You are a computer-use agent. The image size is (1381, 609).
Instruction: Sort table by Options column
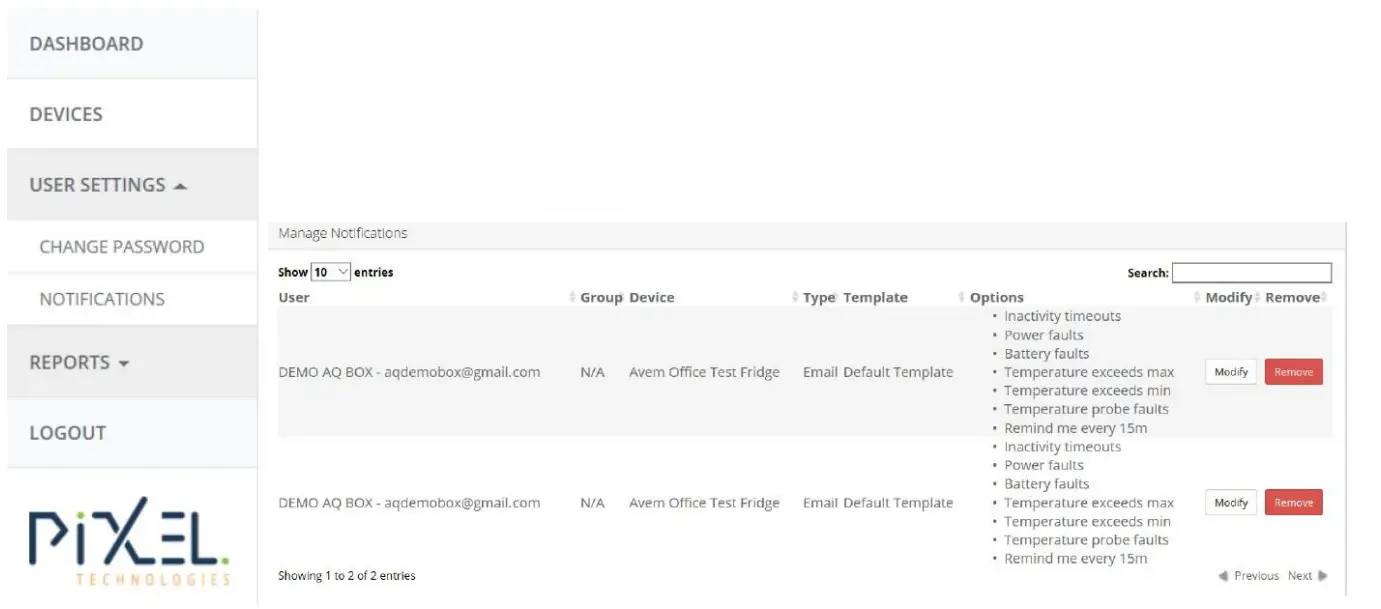997,297
